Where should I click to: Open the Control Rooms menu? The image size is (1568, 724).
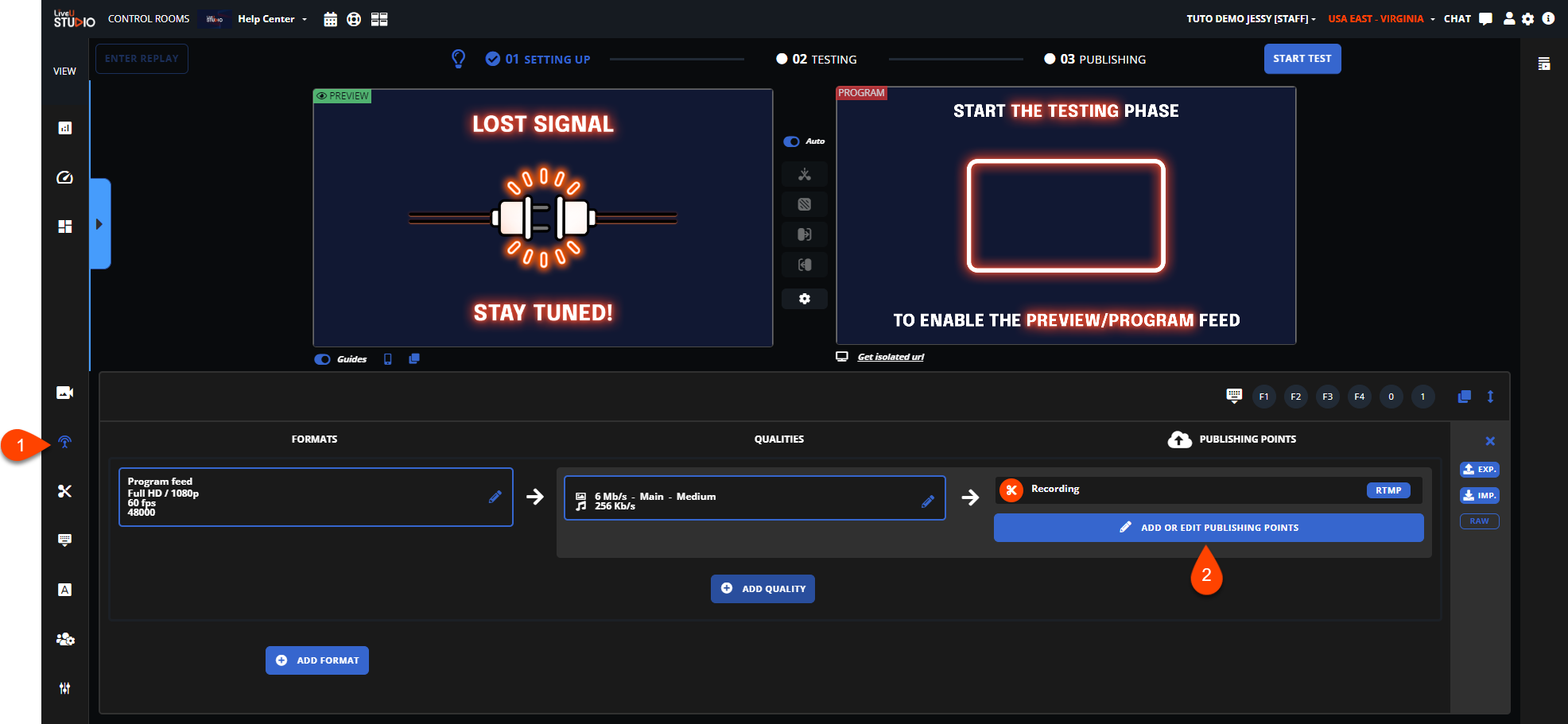tap(149, 19)
